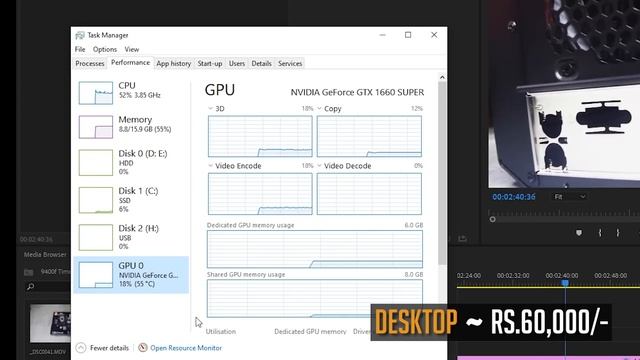Open the 3D engine graph dropdown
640x360 pixels.
pyautogui.click(x=210, y=109)
